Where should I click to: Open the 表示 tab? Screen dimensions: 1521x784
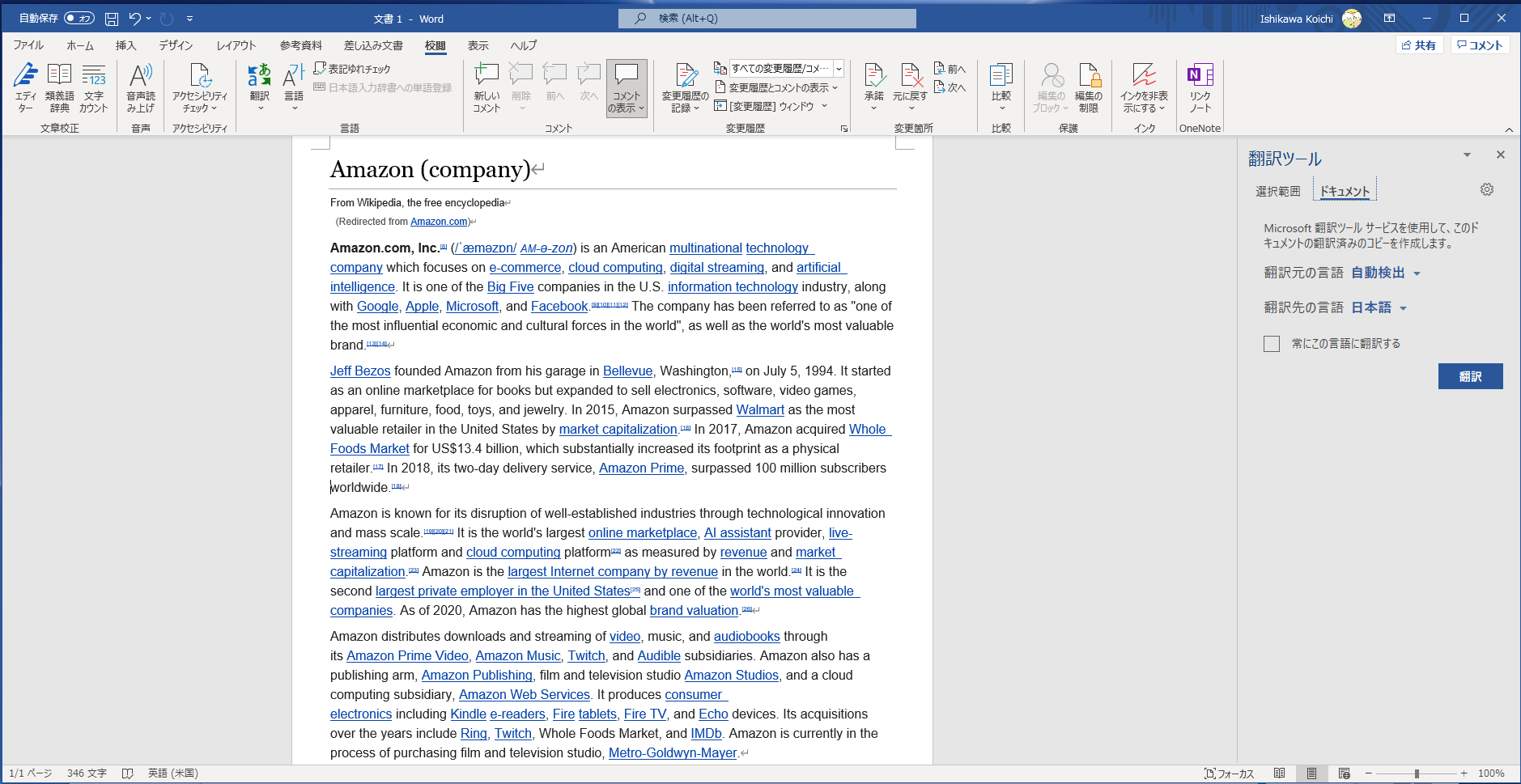[x=478, y=45]
